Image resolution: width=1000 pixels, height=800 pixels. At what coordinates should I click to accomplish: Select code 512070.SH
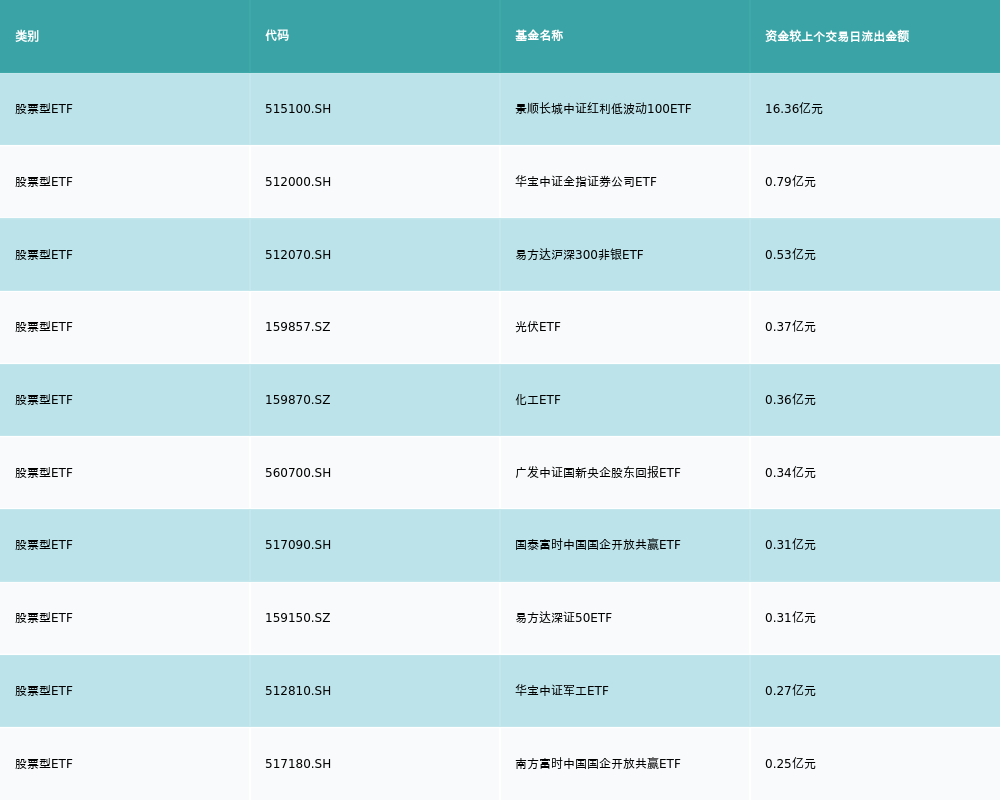click(x=298, y=255)
